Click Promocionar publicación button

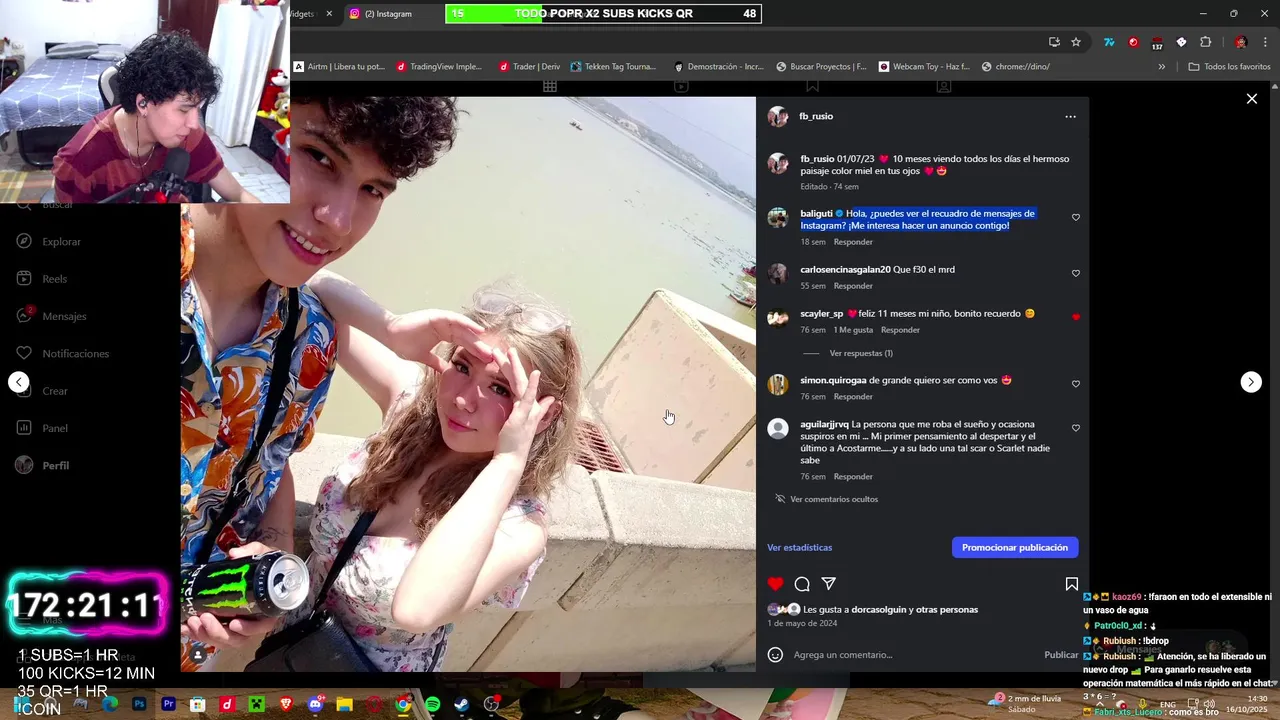1015,547
